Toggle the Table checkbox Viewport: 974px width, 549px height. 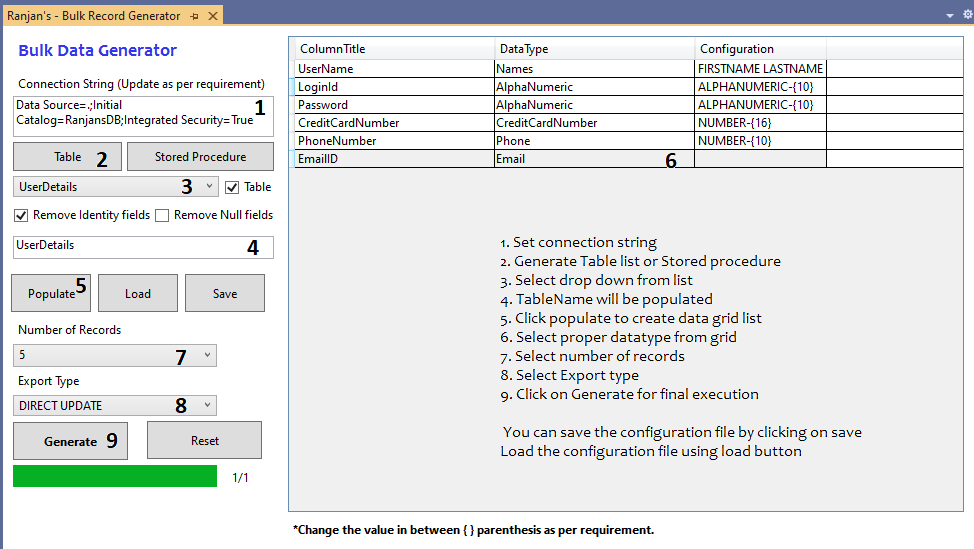click(x=233, y=187)
